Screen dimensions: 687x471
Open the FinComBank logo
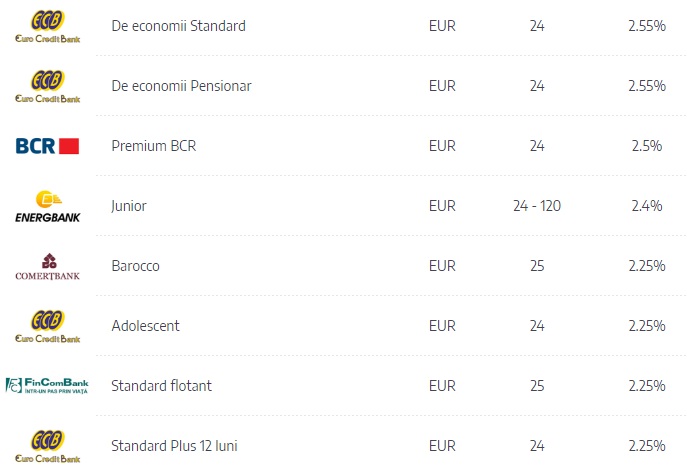[x=47, y=386]
